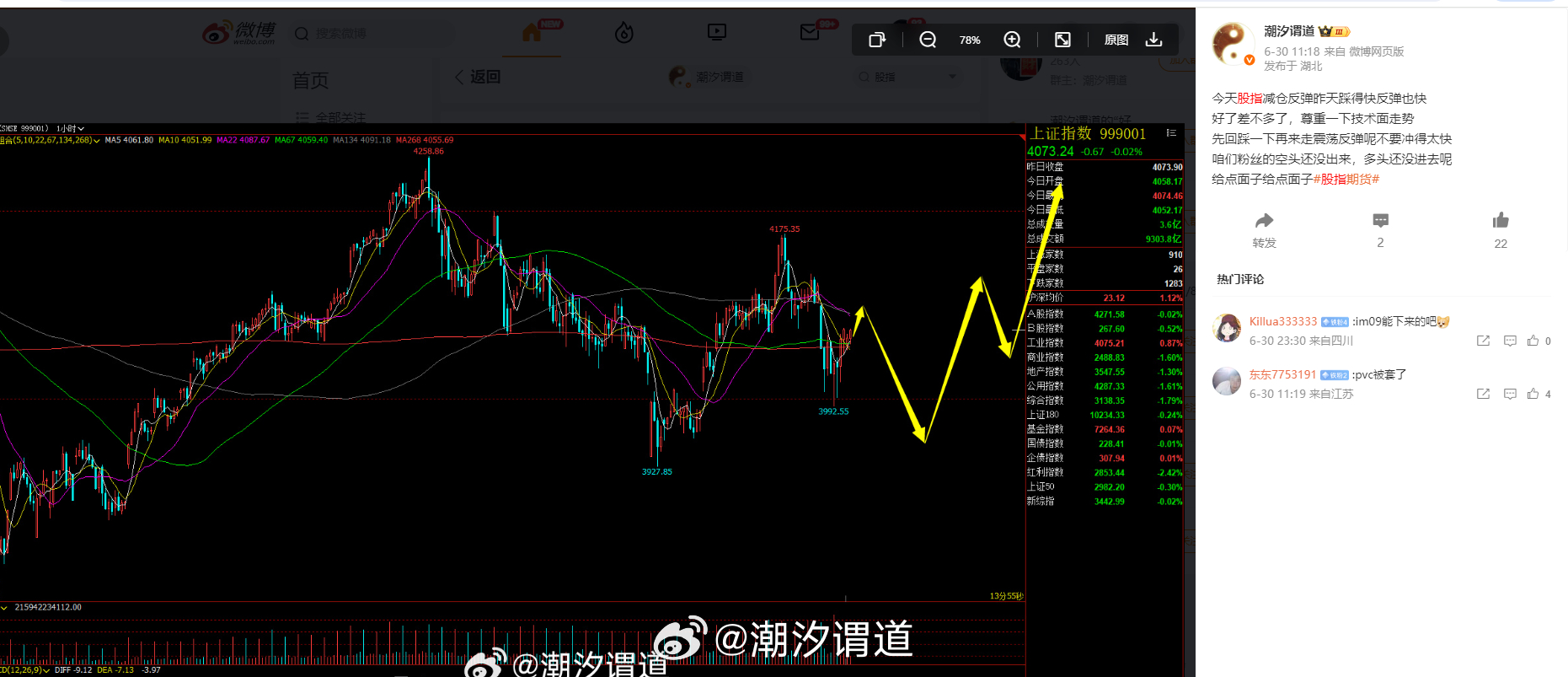Click the dimmed mail messages icon behind the viewer
This screenshot has width=1568, height=677.
810,32
